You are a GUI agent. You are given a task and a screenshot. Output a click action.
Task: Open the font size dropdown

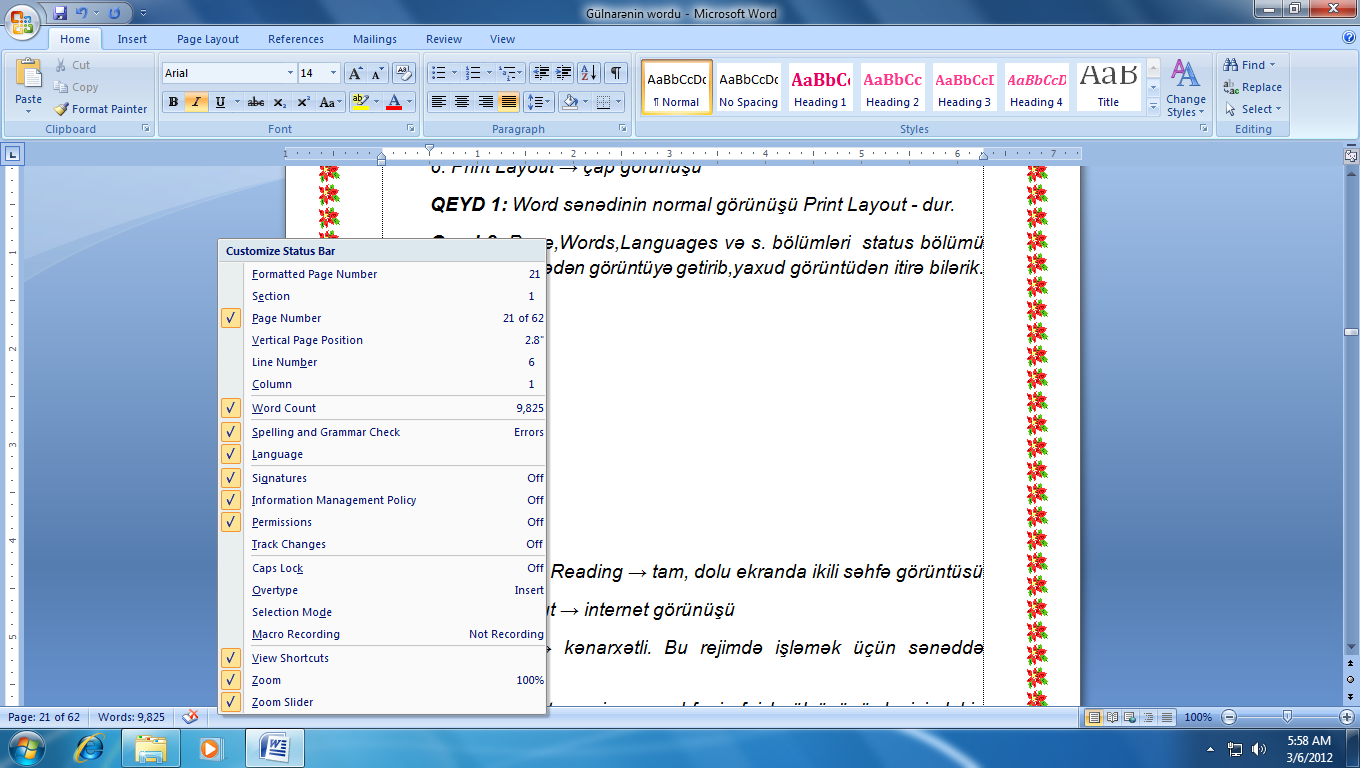point(334,73)
